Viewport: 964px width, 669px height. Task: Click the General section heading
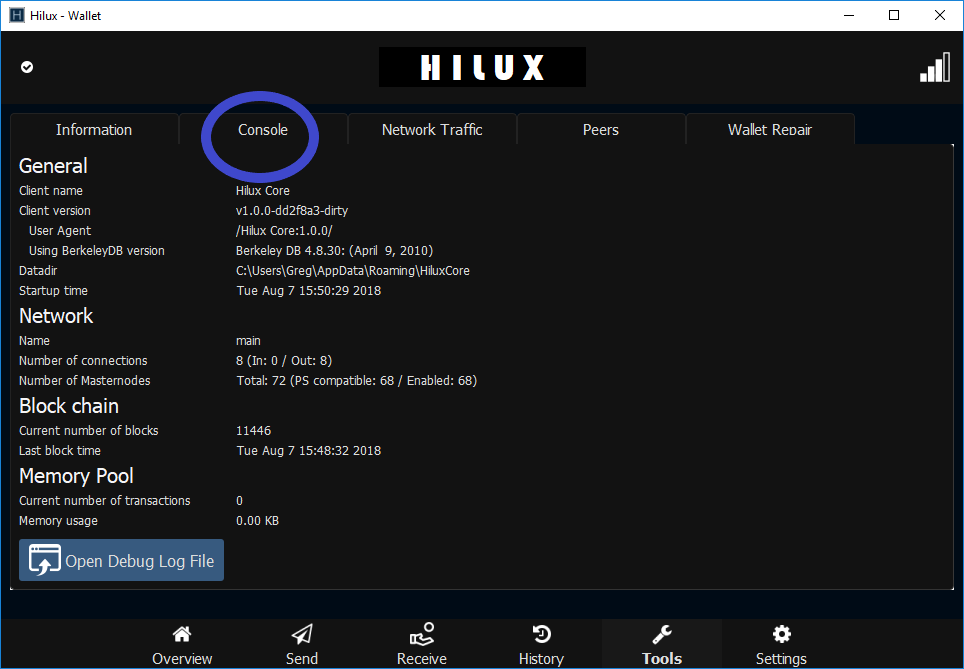click(x=53, y=166)
